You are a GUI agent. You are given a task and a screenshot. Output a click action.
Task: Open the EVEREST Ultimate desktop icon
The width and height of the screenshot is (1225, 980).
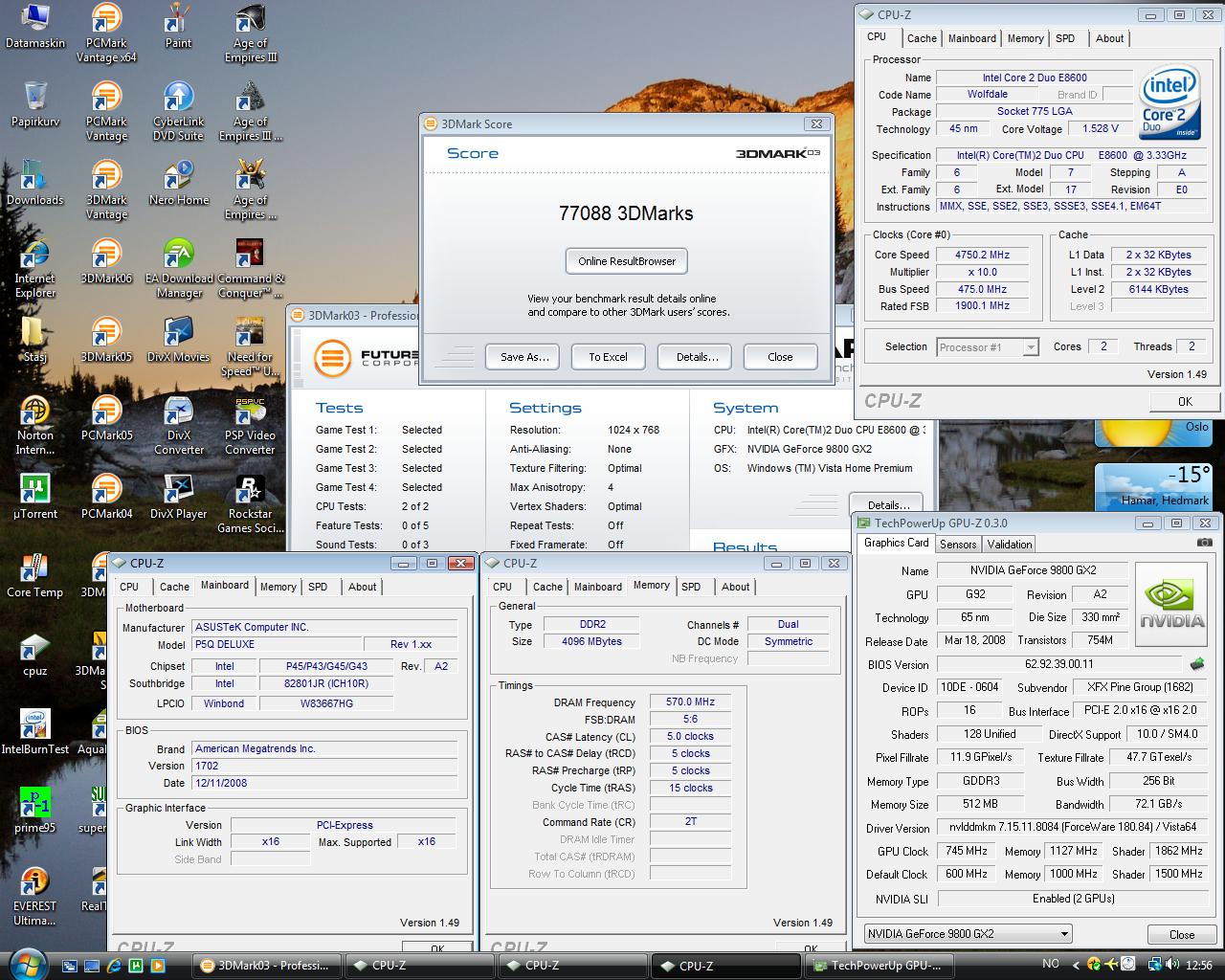coord(35,897)
